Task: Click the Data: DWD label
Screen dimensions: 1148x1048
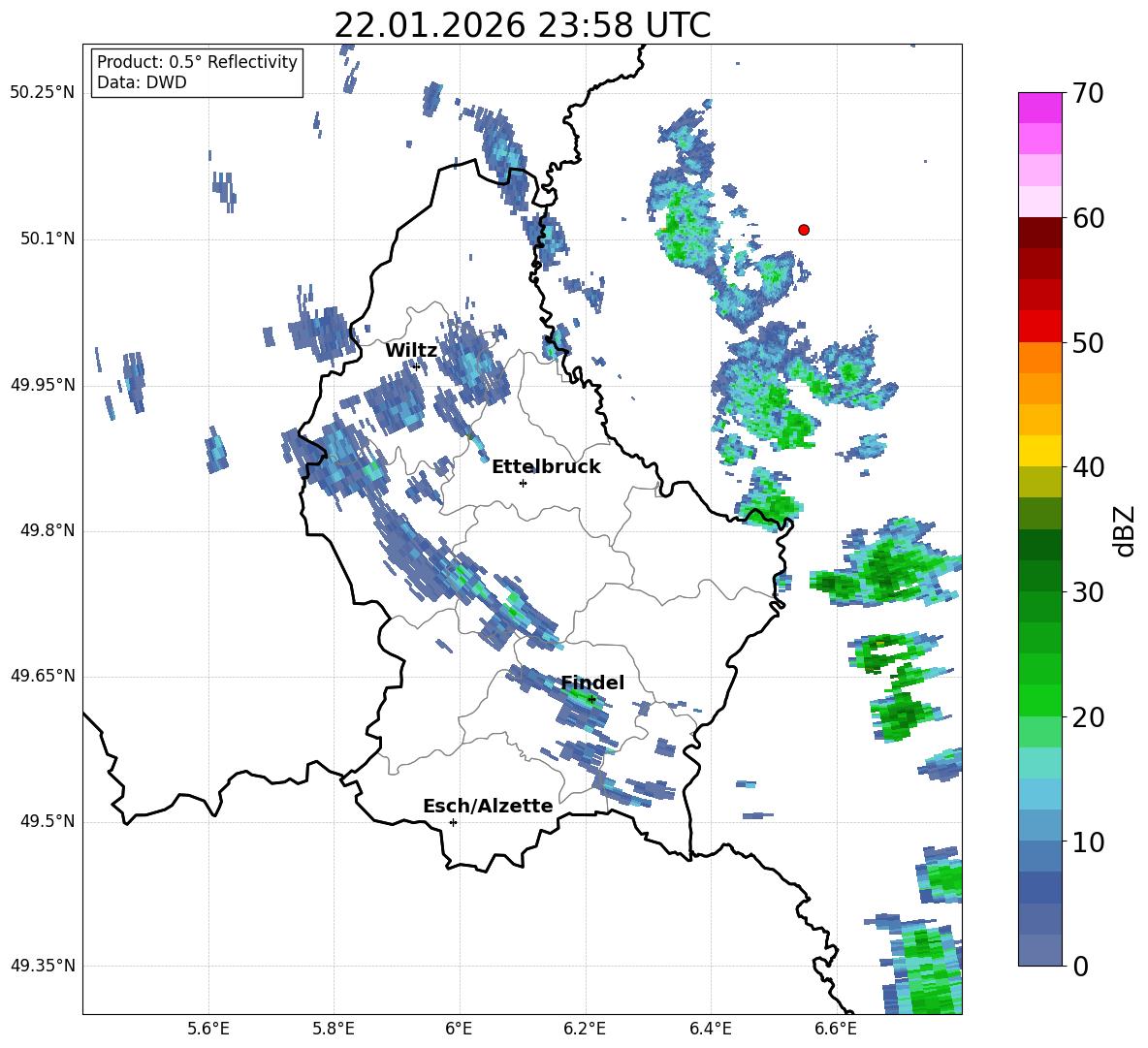Action: tap(142, 82)
